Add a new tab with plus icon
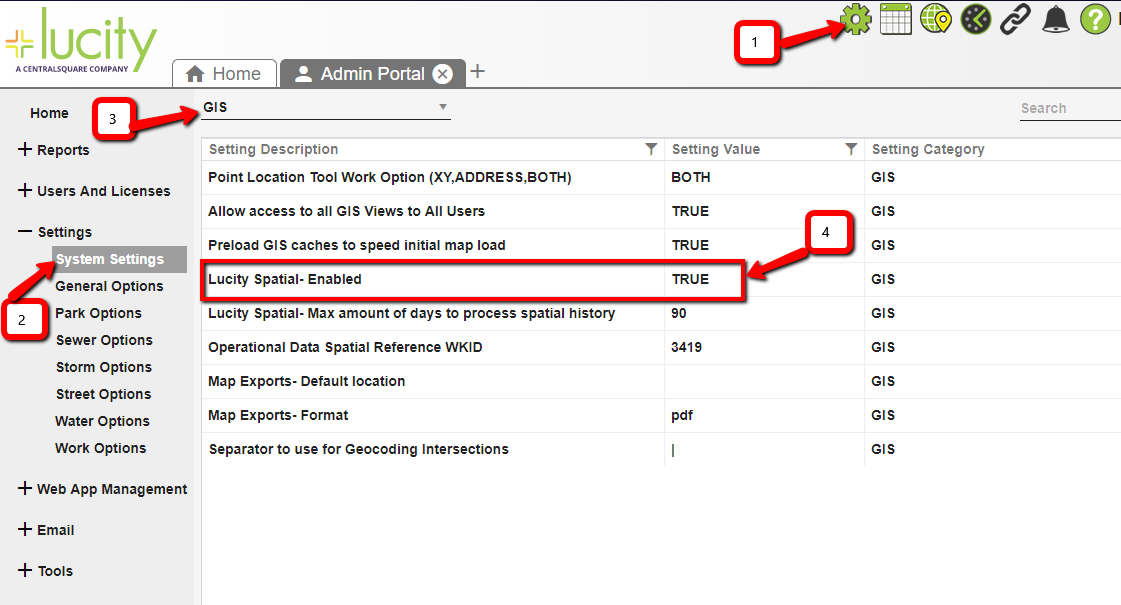The height and width of the screenshot is (605, 1121). pos(478,72)
